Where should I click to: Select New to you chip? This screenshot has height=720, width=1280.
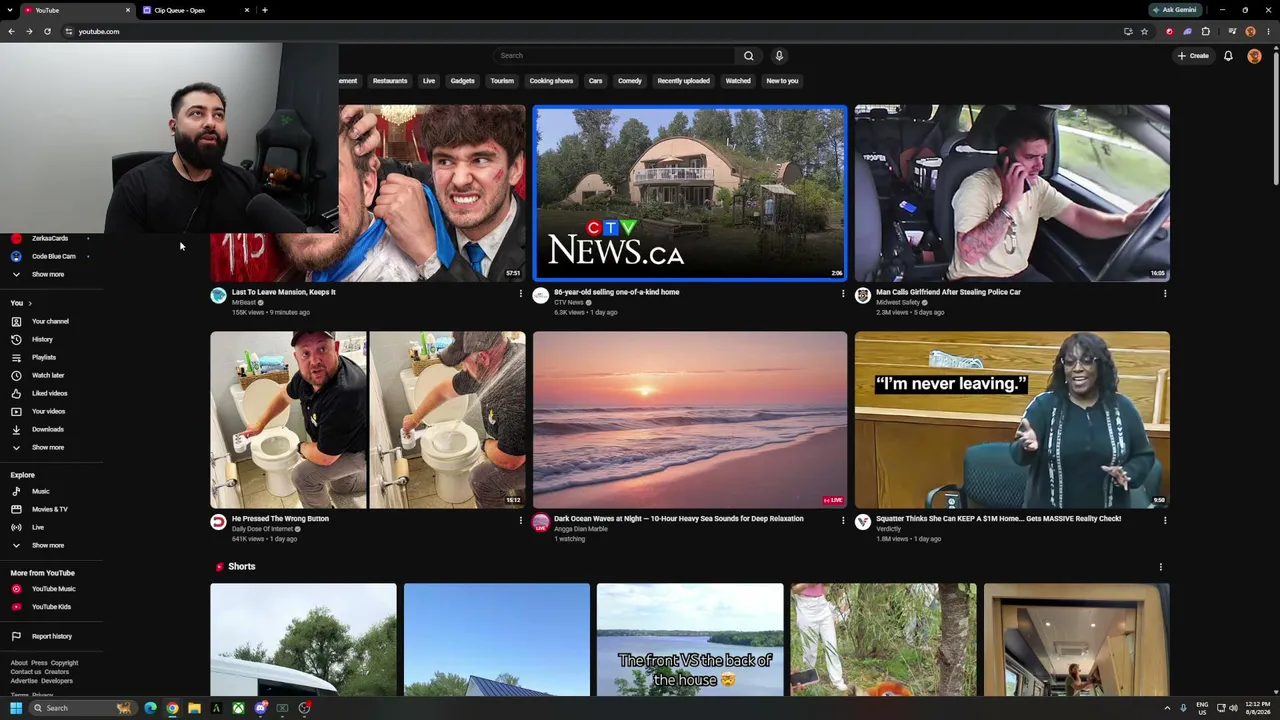coord(782,81)
